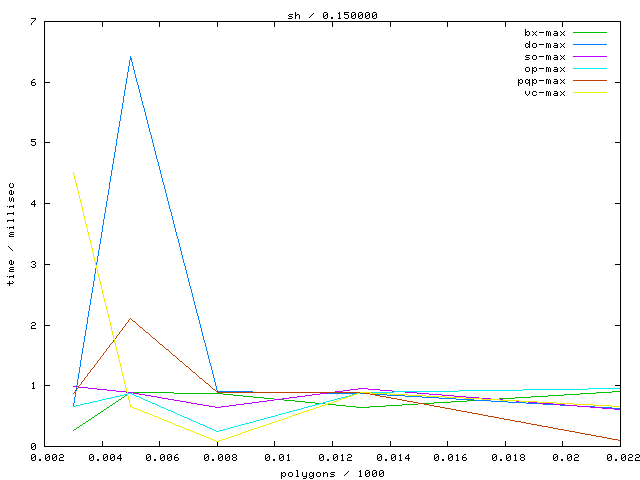
Task: Click the y-axis tick label 7
Action: (36, 22)
